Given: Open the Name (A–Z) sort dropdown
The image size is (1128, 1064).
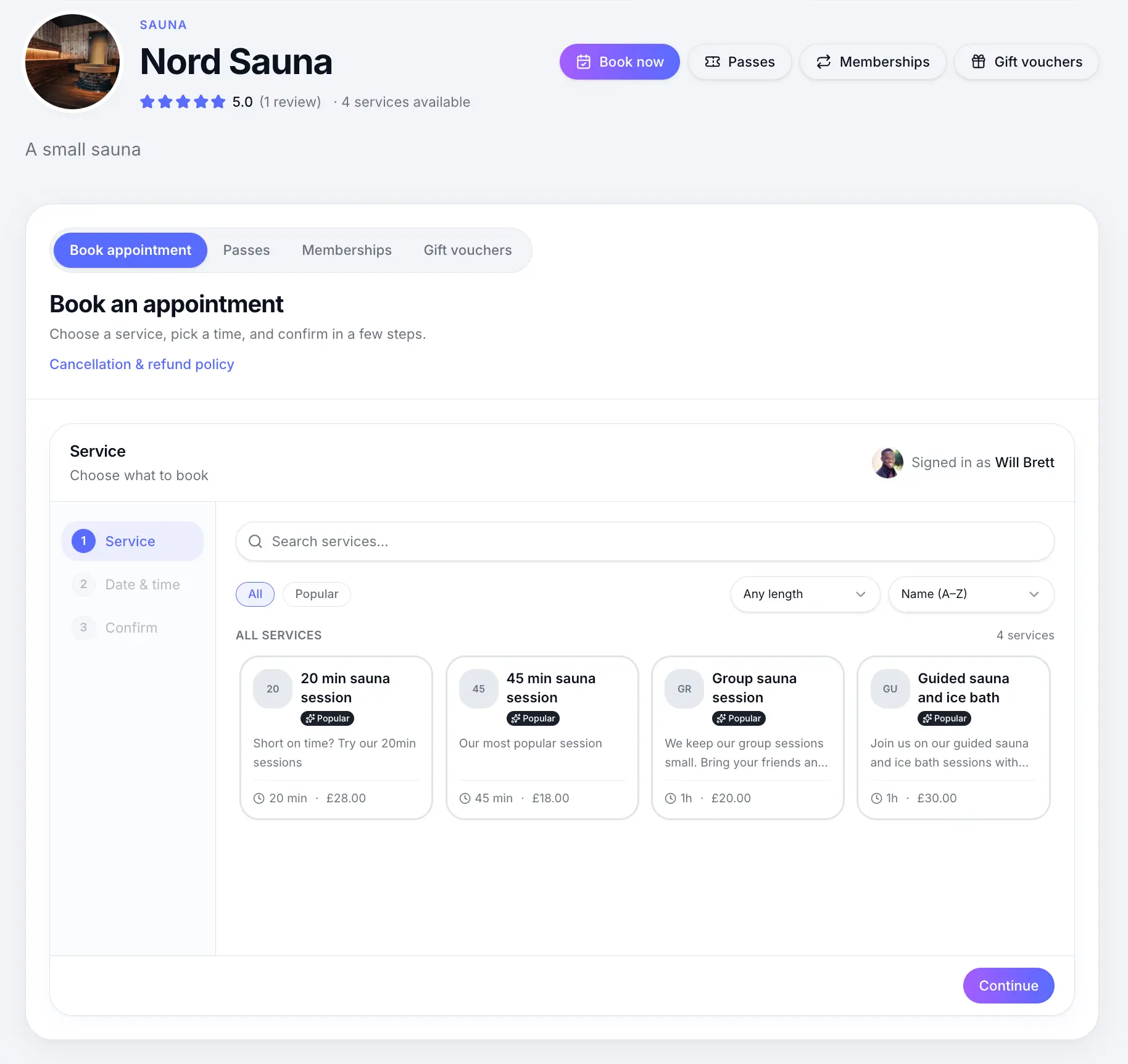Looking at the screenshot, I should pos(971,594).
